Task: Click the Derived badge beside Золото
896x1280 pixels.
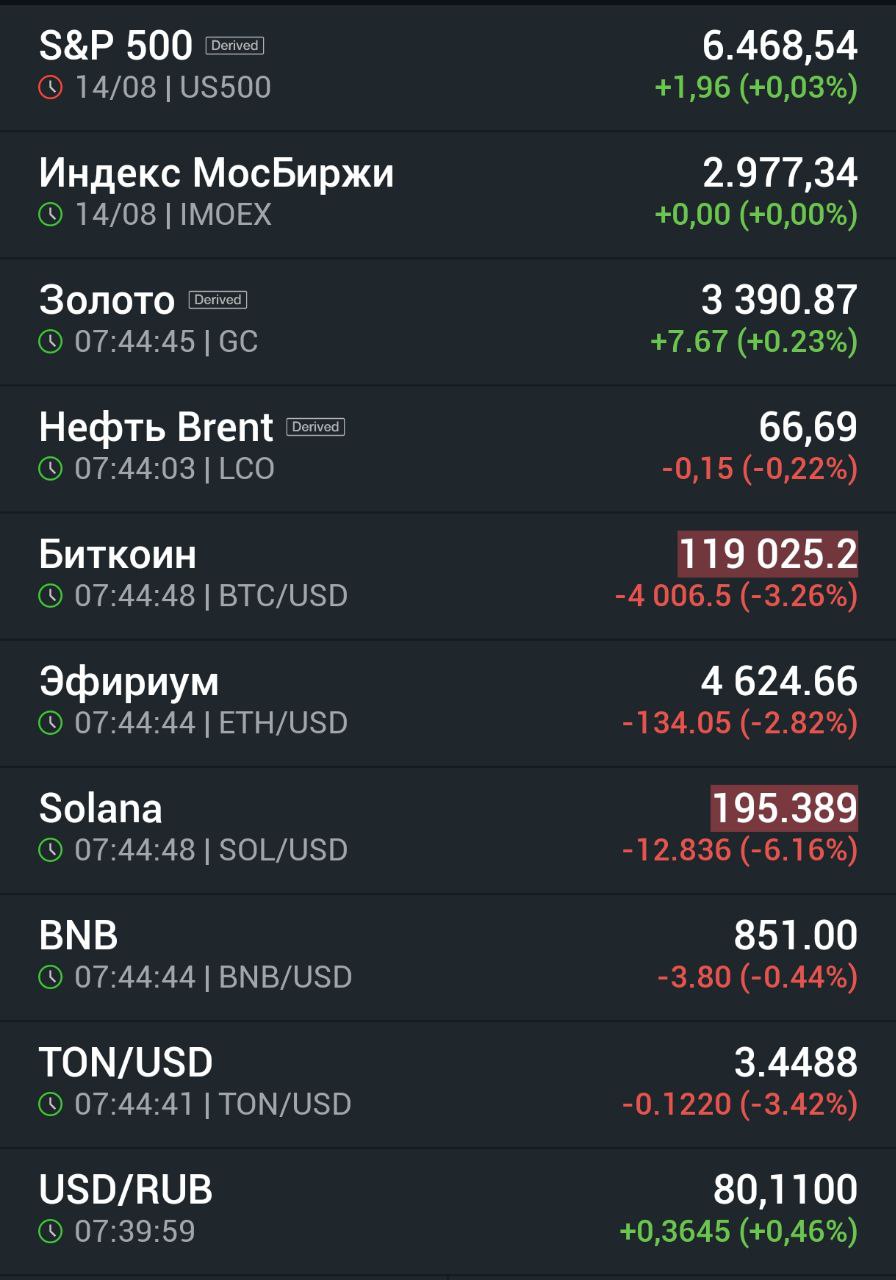Action: coord(218,300)
